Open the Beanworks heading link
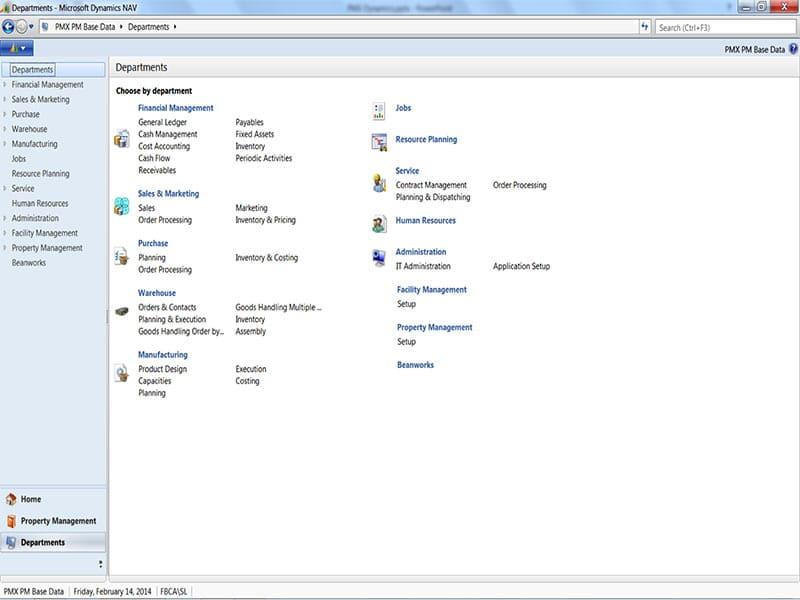 point(415,365)
